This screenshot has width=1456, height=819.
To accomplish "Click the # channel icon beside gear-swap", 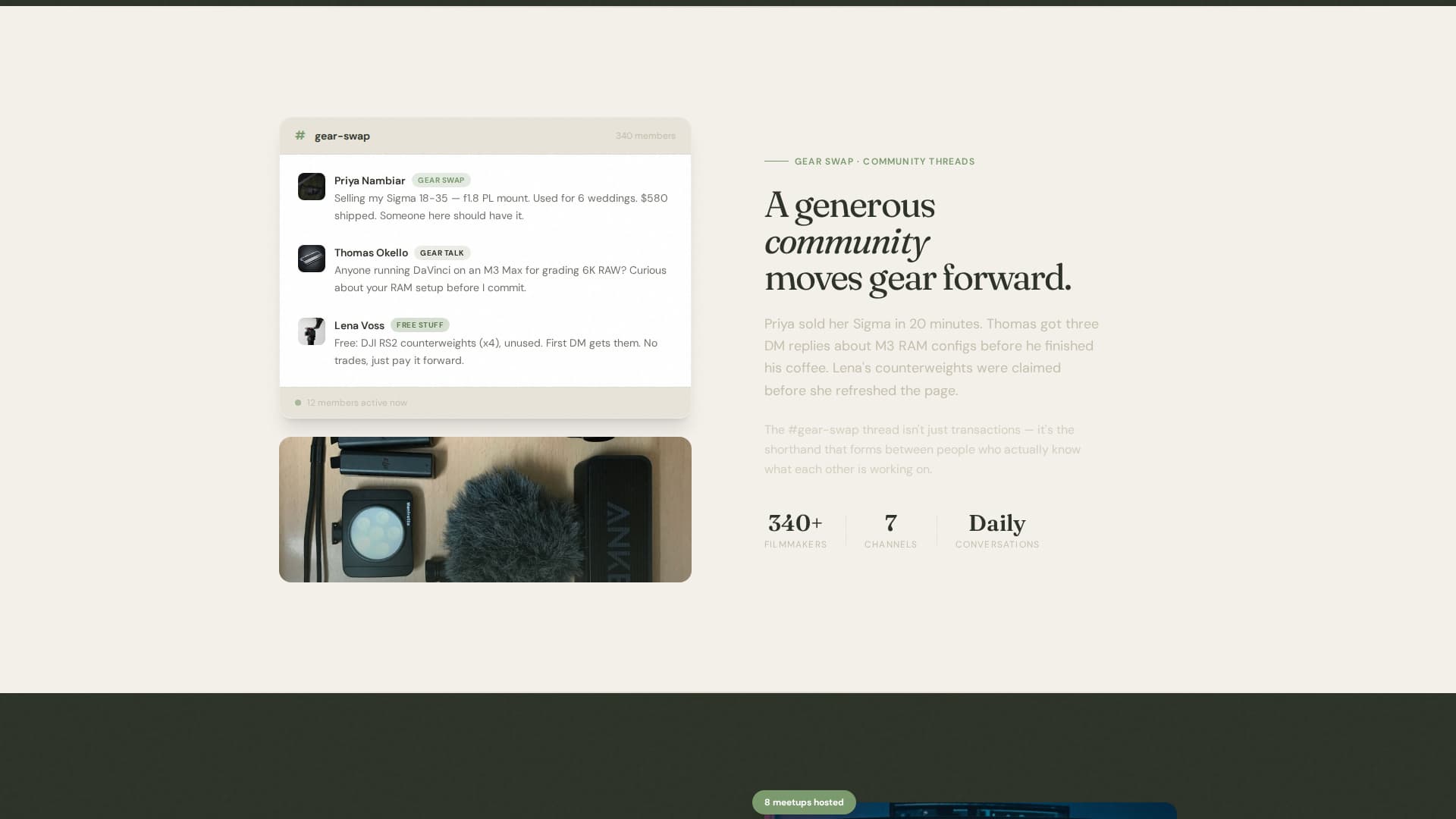I will 301,136.
